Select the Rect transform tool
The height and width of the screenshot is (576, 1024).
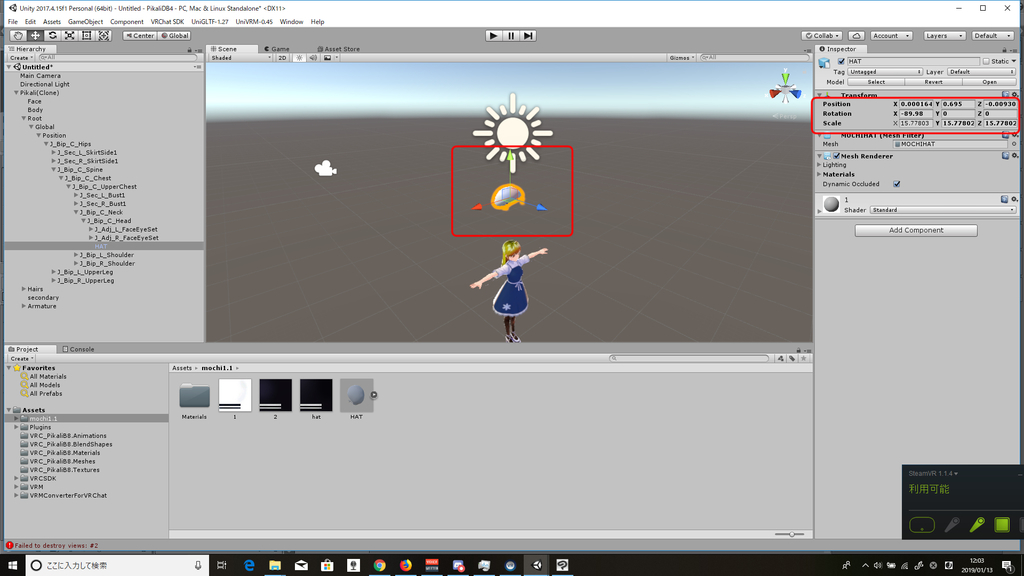[x=86, y=35]
